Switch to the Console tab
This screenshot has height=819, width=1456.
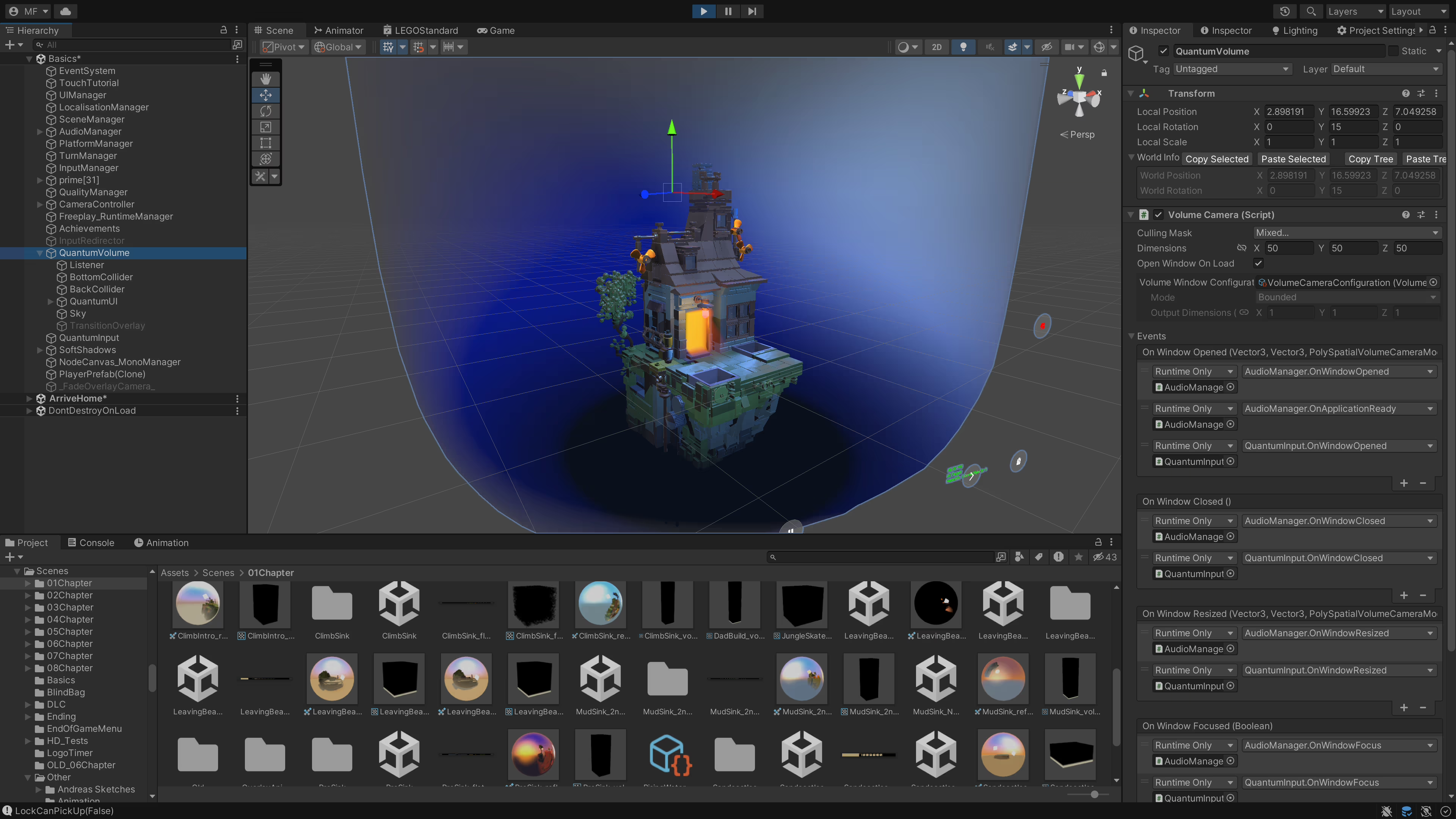coord(91,543)
